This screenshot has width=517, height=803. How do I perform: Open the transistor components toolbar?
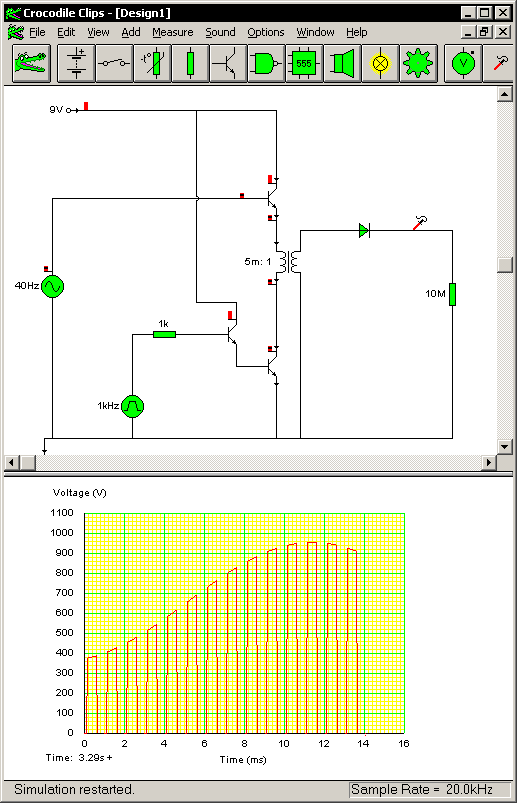pyautogui.click(x=228, y=64)
